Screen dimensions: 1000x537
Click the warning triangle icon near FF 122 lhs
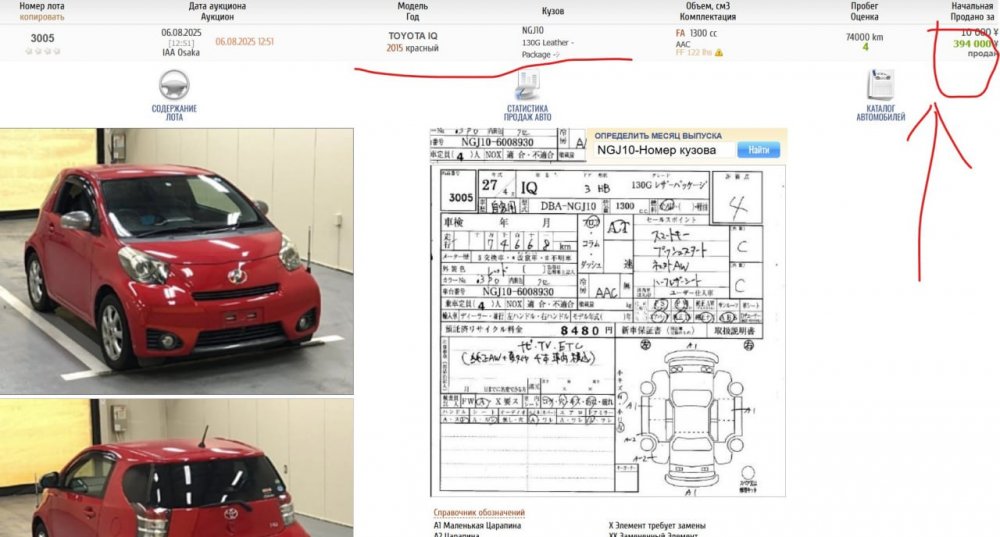[718, 52]
